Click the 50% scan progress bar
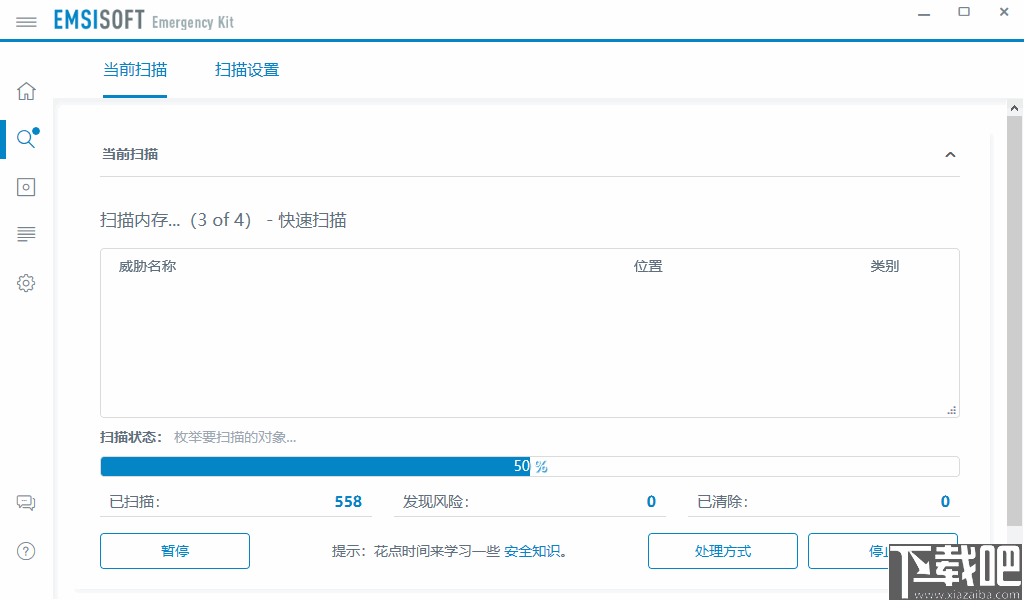The height and width of the screenshot is (600, 1024). point(529,465)
